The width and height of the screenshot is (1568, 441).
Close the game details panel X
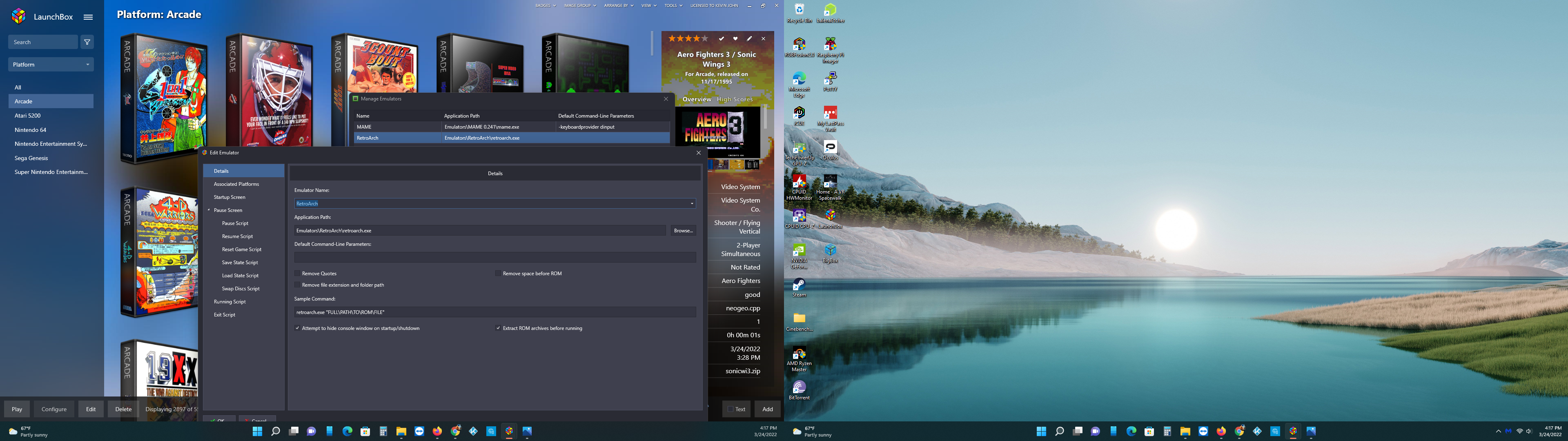coord(763,38)
